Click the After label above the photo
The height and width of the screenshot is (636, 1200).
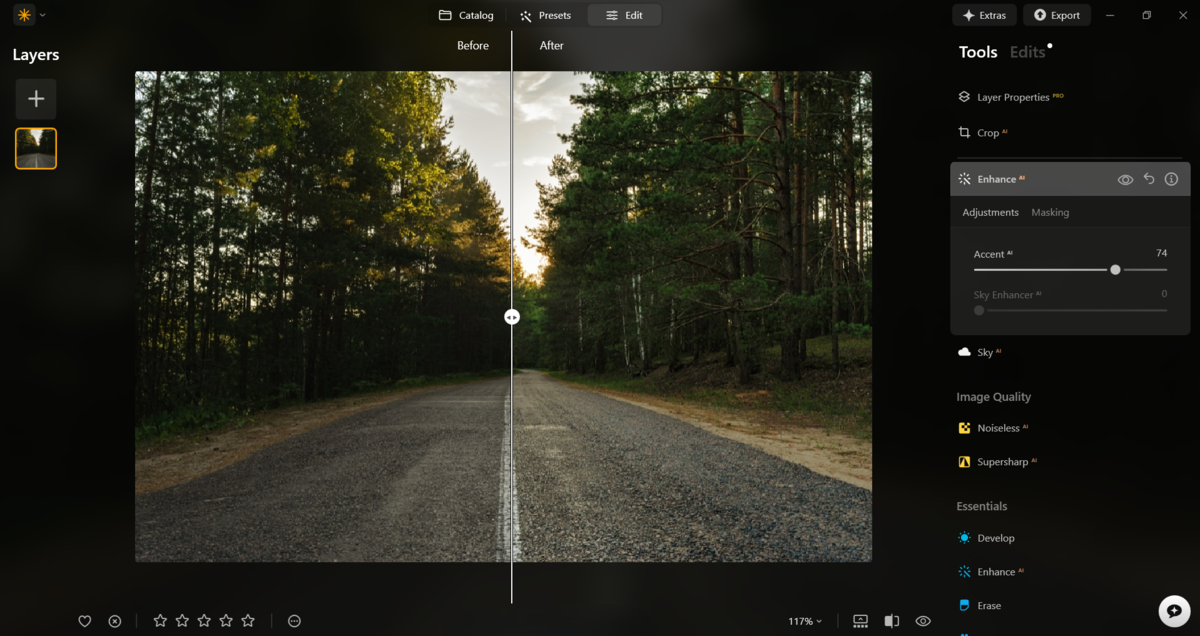click(552, 46)
